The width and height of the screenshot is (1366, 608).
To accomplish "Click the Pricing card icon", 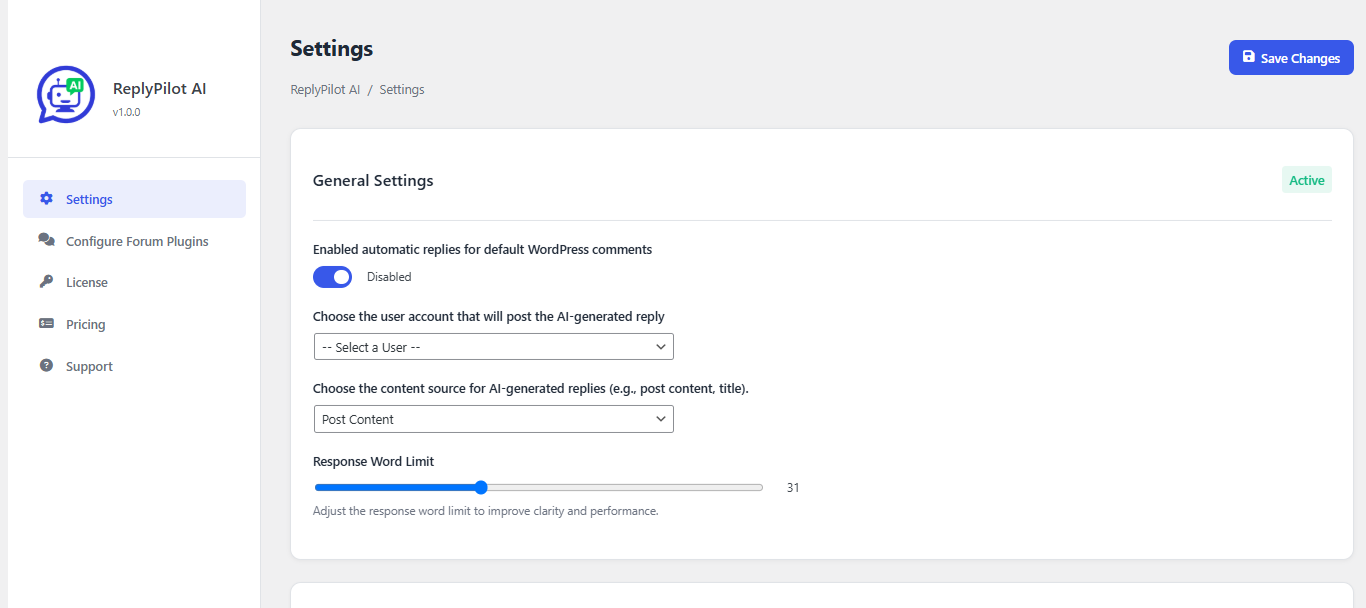I will click(x=46, y=324).
